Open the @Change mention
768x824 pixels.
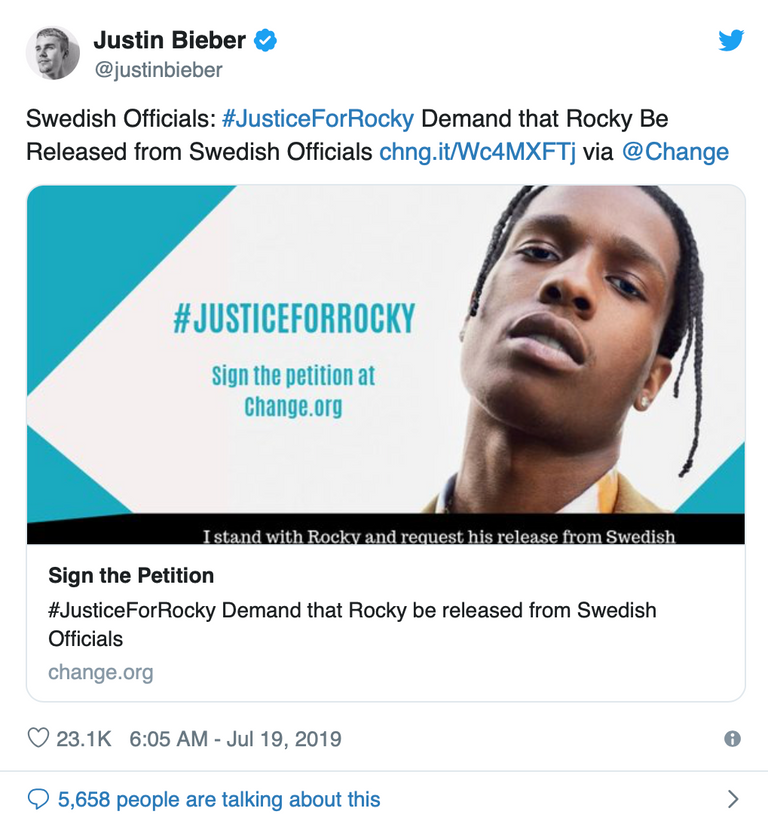675,153
